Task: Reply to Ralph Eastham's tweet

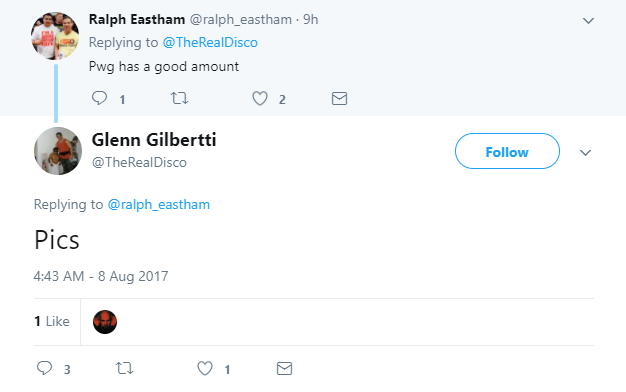Action: click(x=99, y=98)
